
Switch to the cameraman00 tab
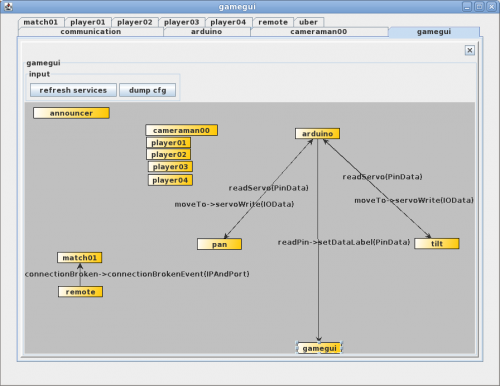[x=319, y=32]
